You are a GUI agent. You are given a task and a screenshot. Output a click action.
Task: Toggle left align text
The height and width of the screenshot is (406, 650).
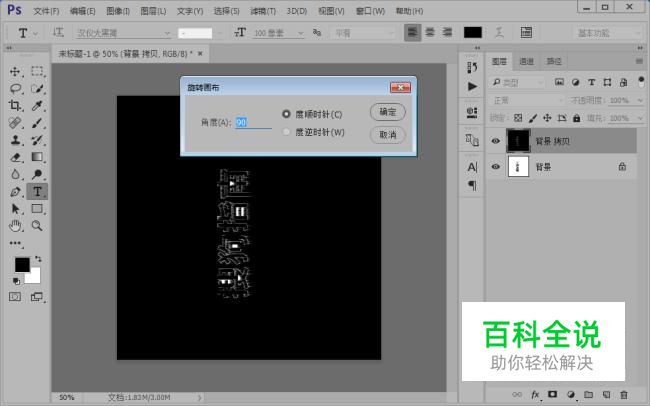[x=412, y=32]
